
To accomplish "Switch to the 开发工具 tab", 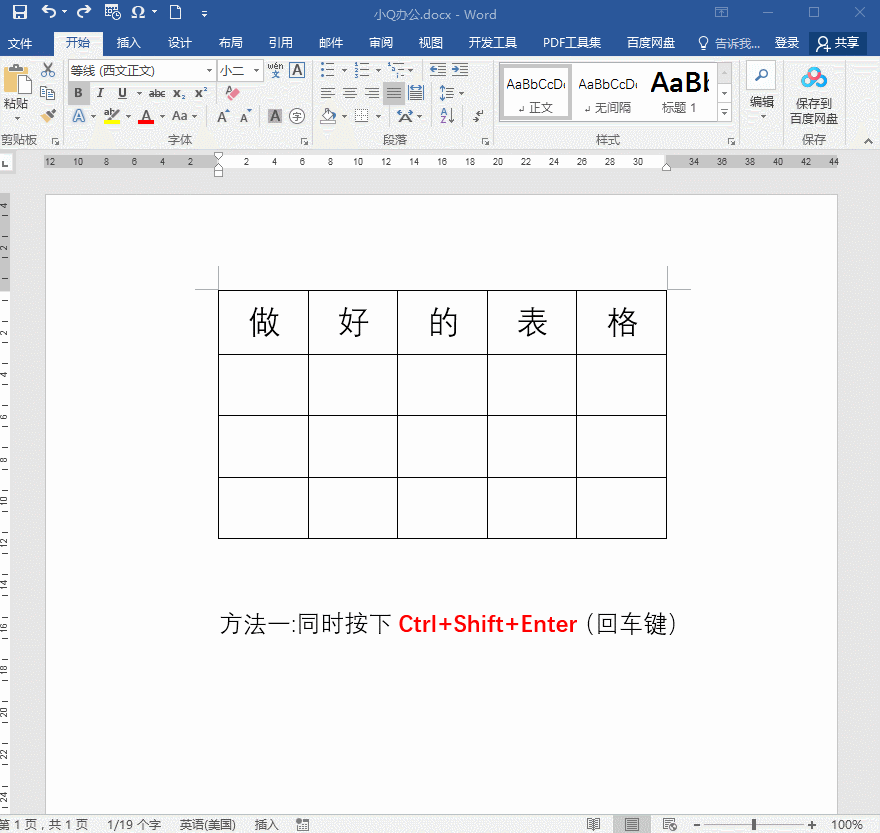I will 492,43.
